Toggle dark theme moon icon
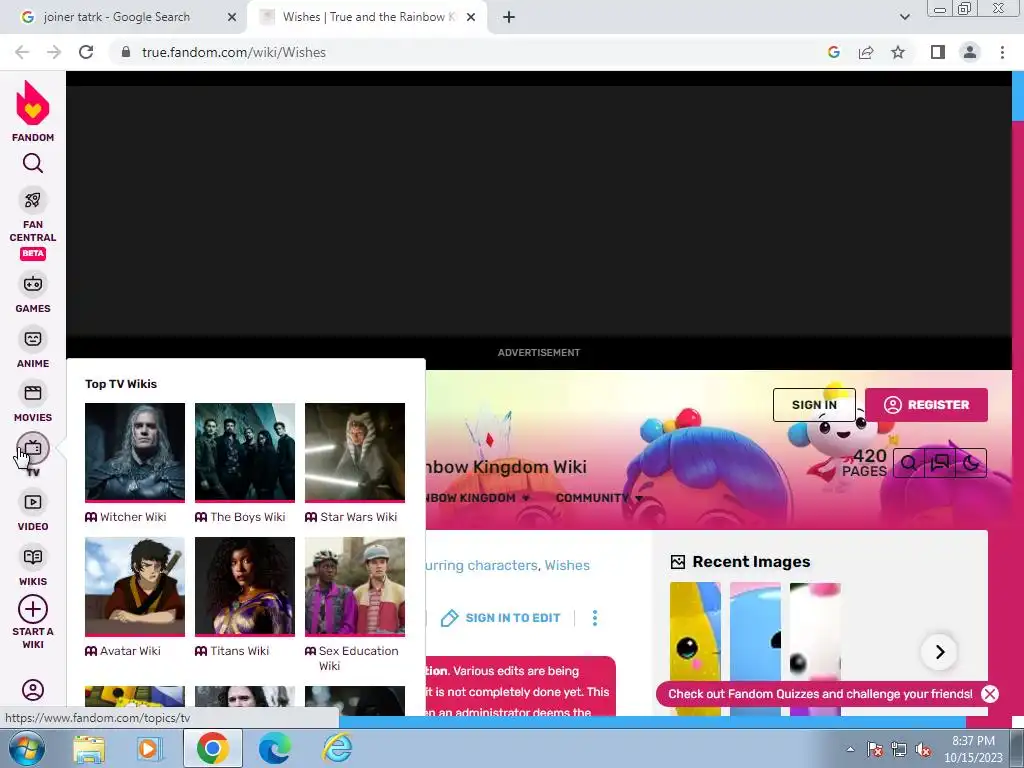1024x768 pixels. coord(971,463)
